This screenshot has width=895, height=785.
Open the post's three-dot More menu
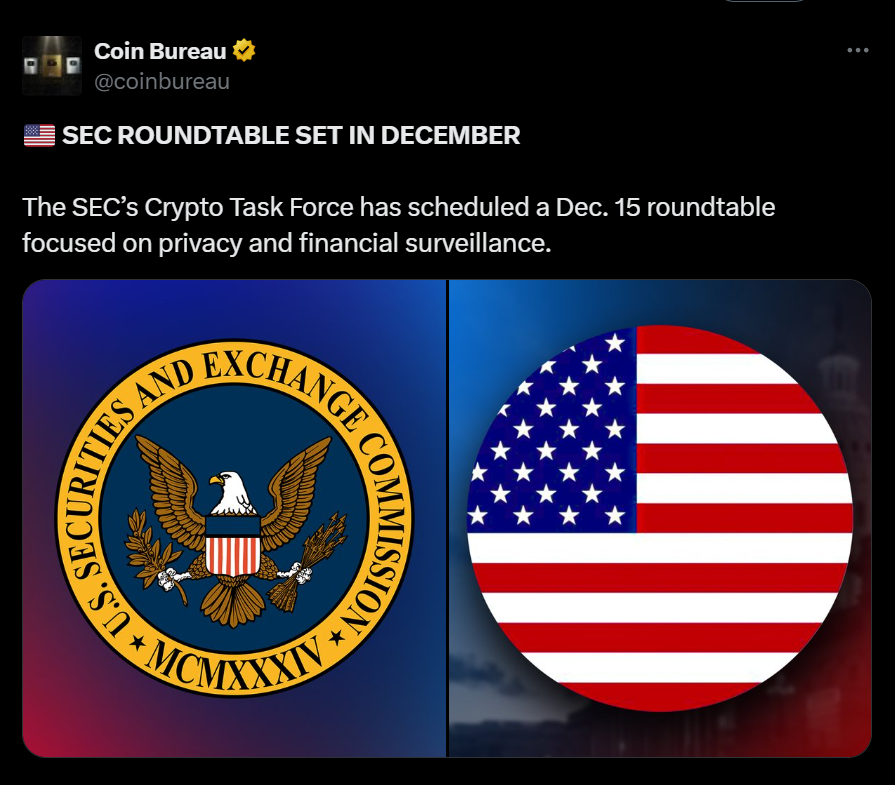click(857, 50)
